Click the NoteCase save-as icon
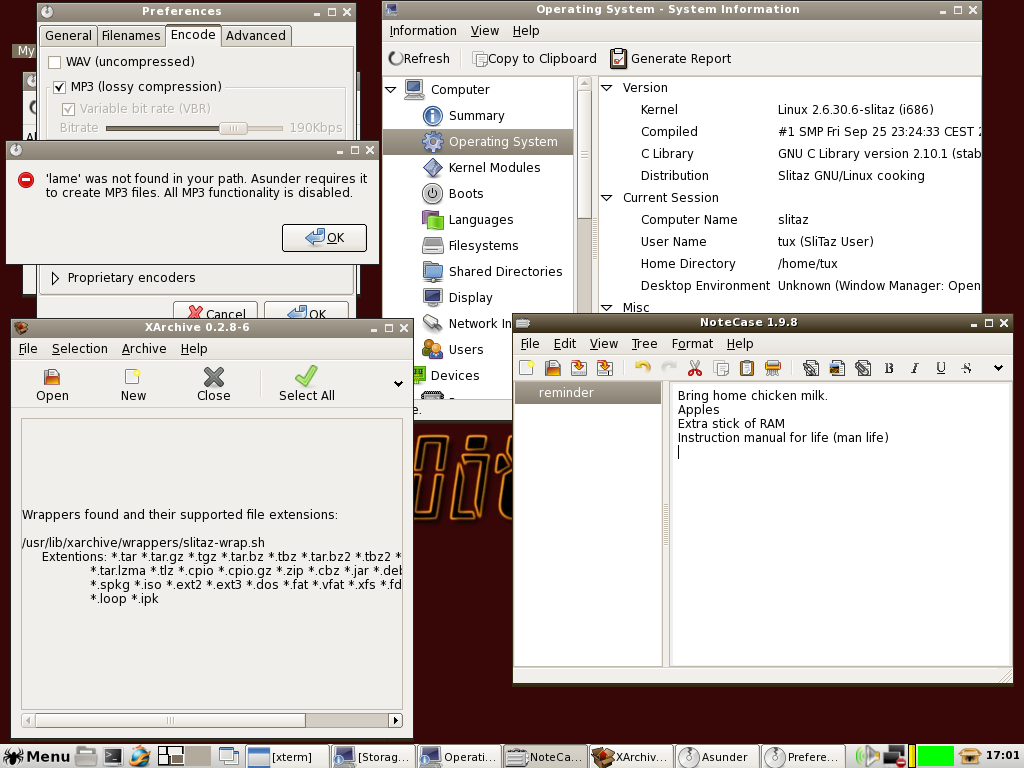Image resolution: width=1024 pixels, height=768 pixels. 605,368
